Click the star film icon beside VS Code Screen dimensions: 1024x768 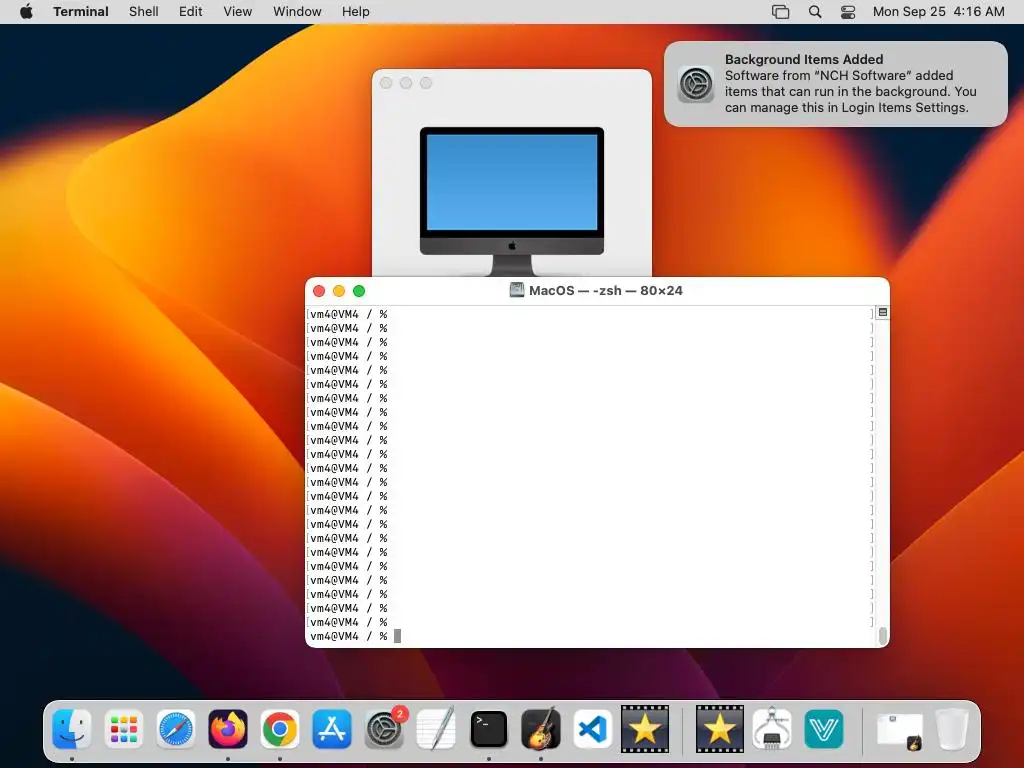(x=645, y=728)
